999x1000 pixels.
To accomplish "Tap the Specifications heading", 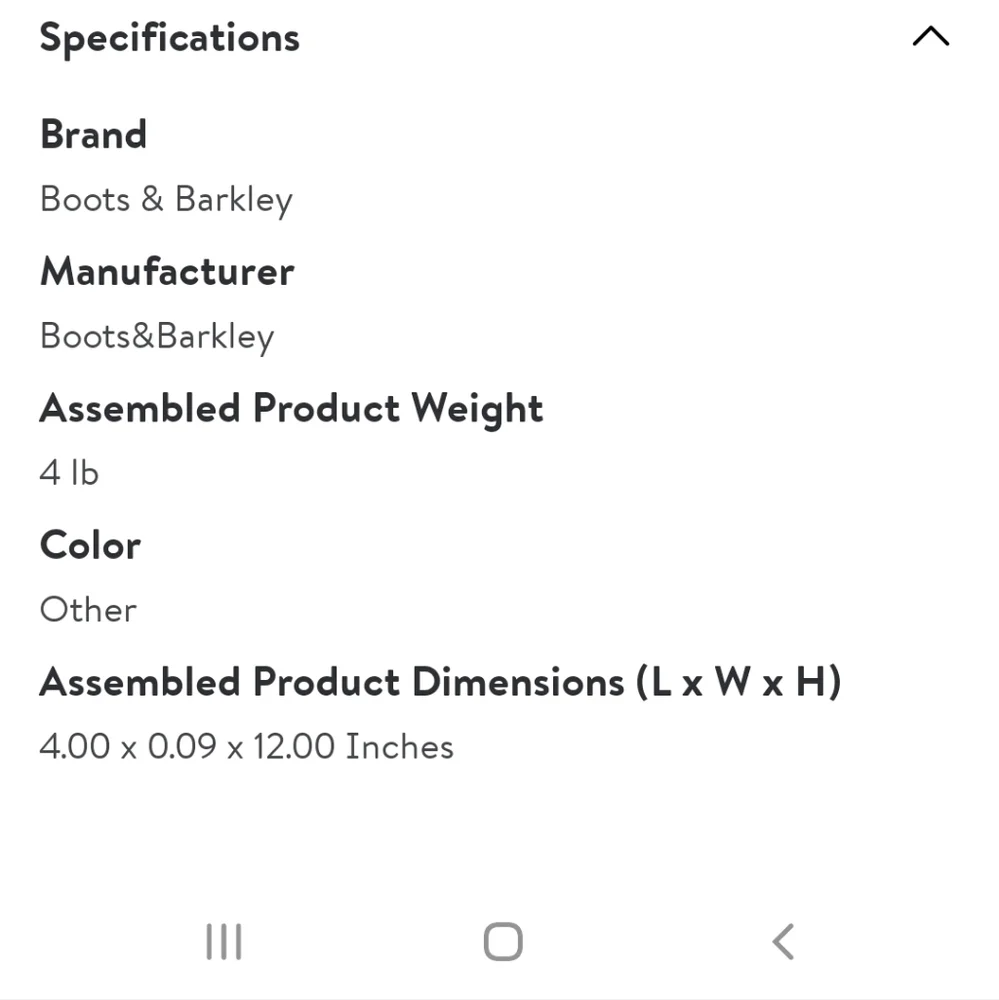I will 169,38.
